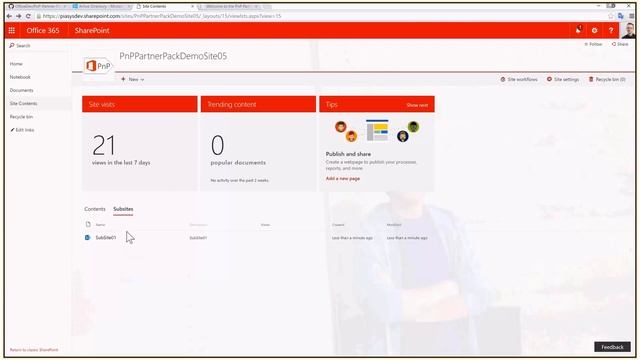Sort by the Name column header
640x360 pixels.
pyautogui.click(x=100, y=225)
